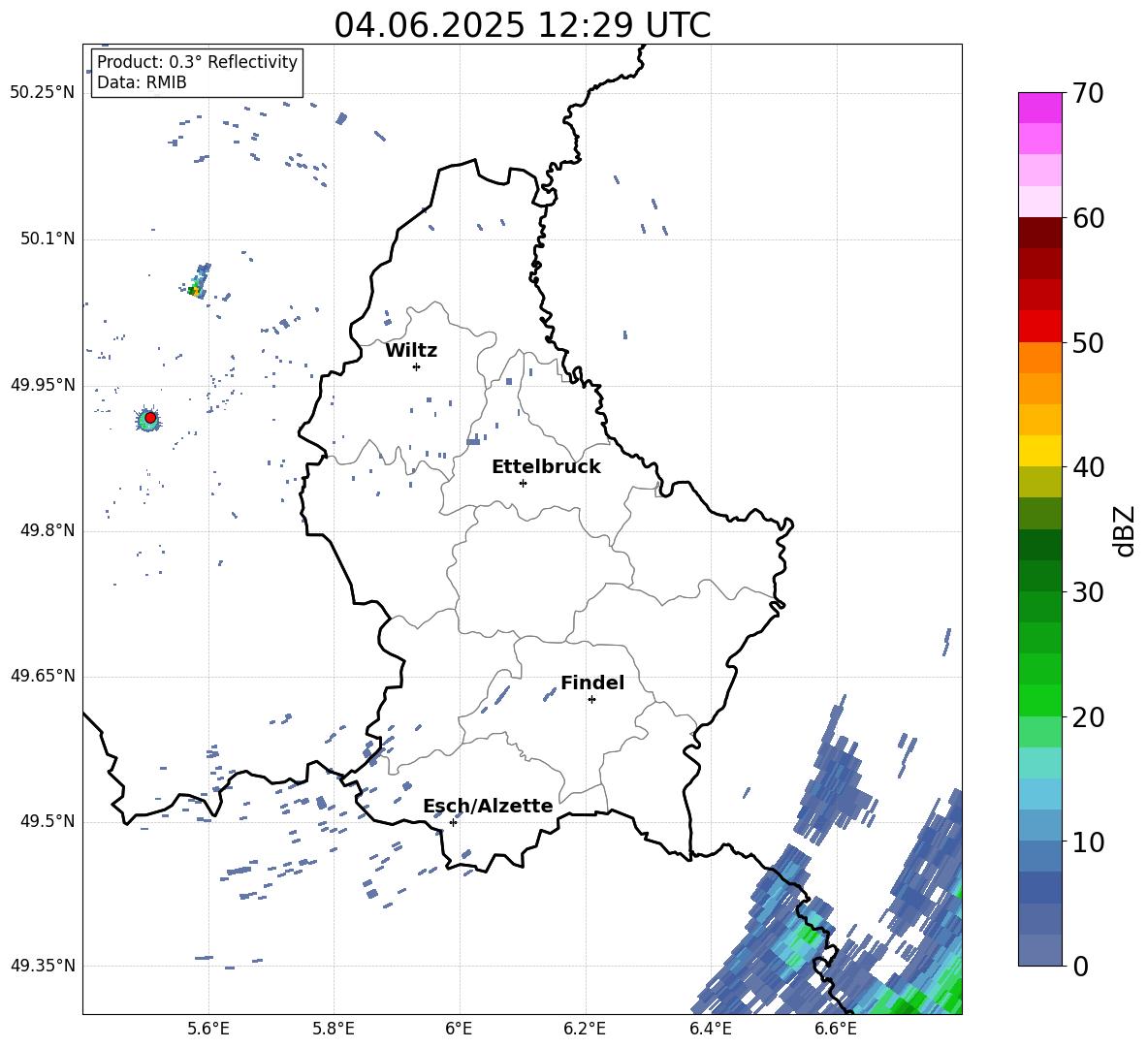Pick the orange colorbar segment just below 50
The width and height of the screenshot is (1148, 1048).
click(1039, 358)
